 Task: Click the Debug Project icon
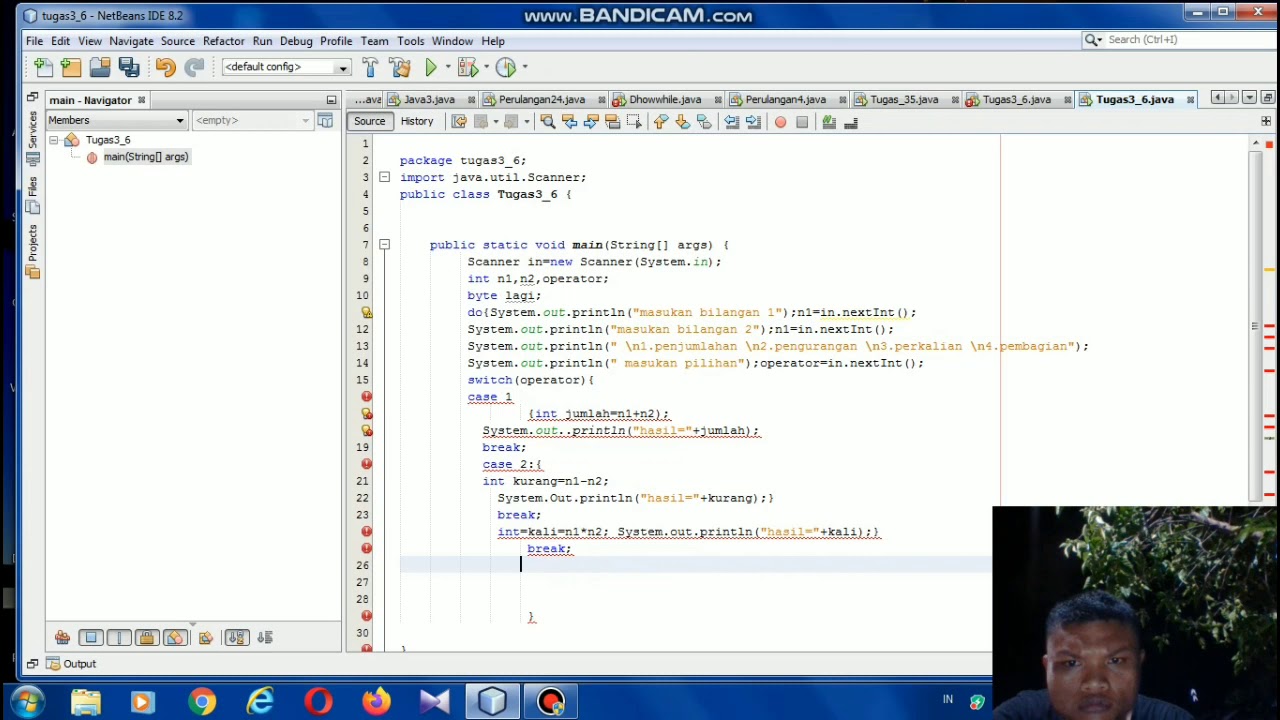(x=466, y=67)
